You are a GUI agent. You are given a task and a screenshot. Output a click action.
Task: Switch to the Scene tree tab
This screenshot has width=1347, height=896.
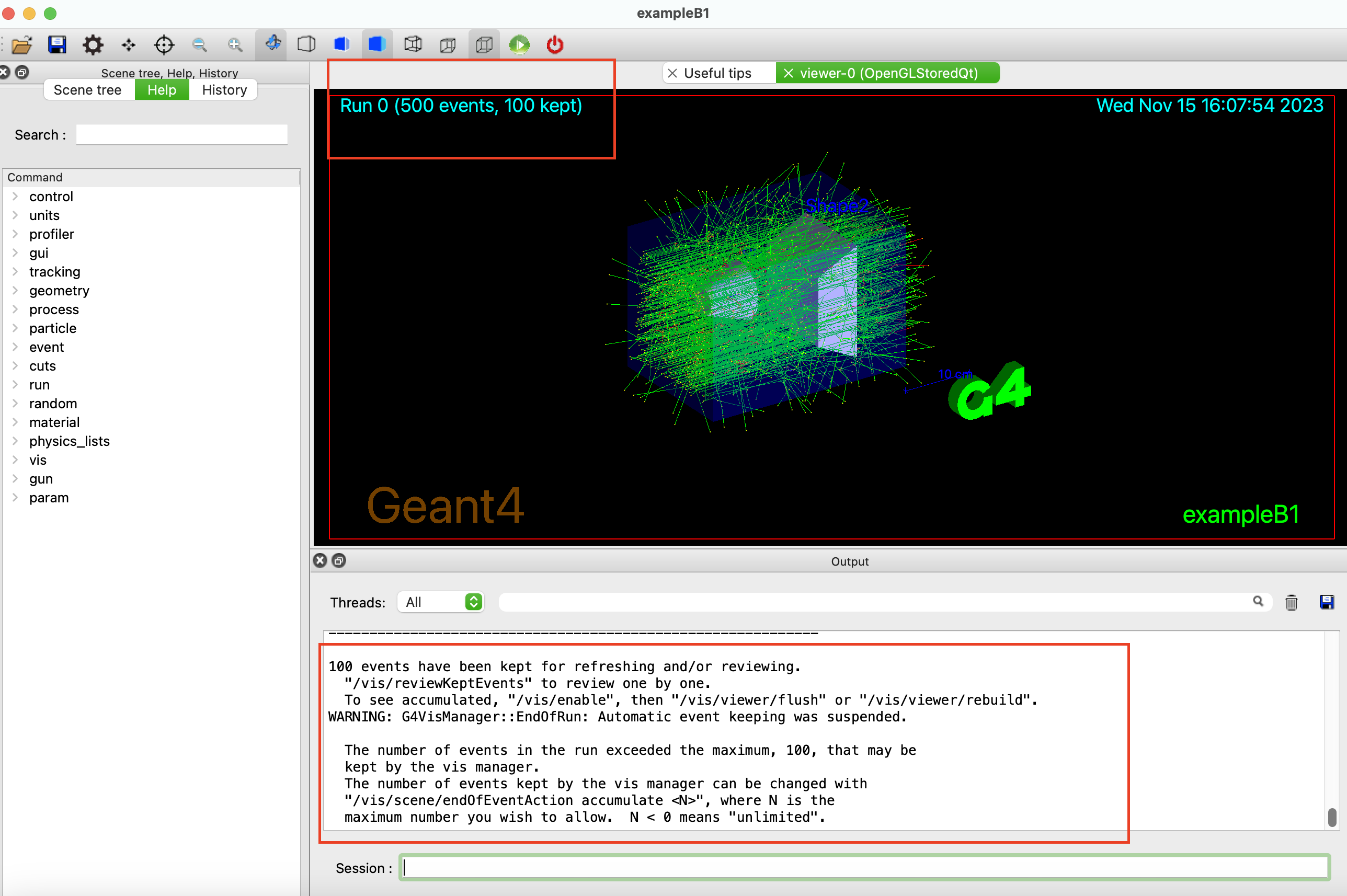click(87, 90)
